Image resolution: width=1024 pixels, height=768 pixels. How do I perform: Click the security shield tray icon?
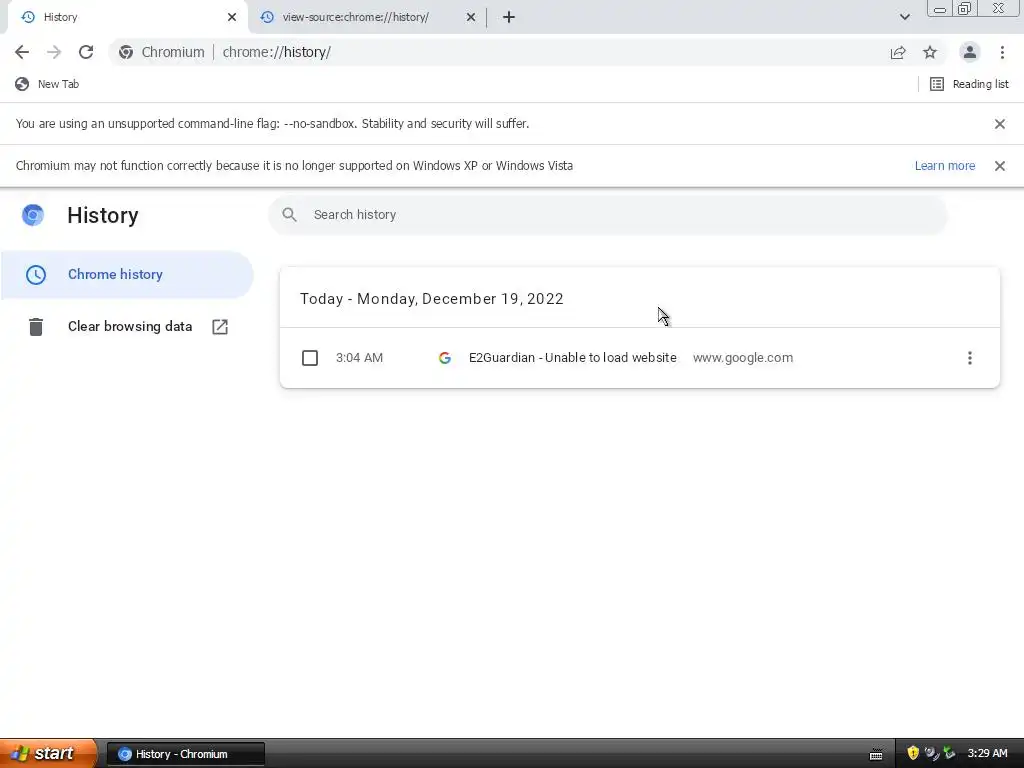coord(913,754)
